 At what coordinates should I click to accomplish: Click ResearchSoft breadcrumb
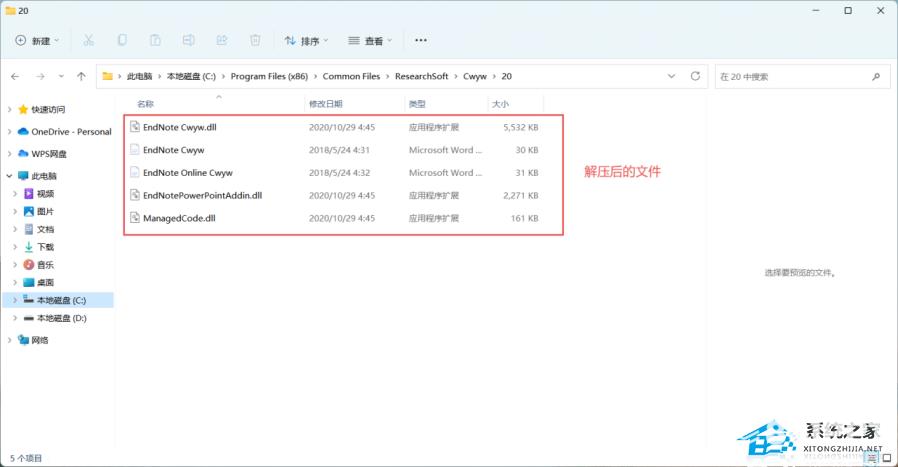click(x=422, y=76)
